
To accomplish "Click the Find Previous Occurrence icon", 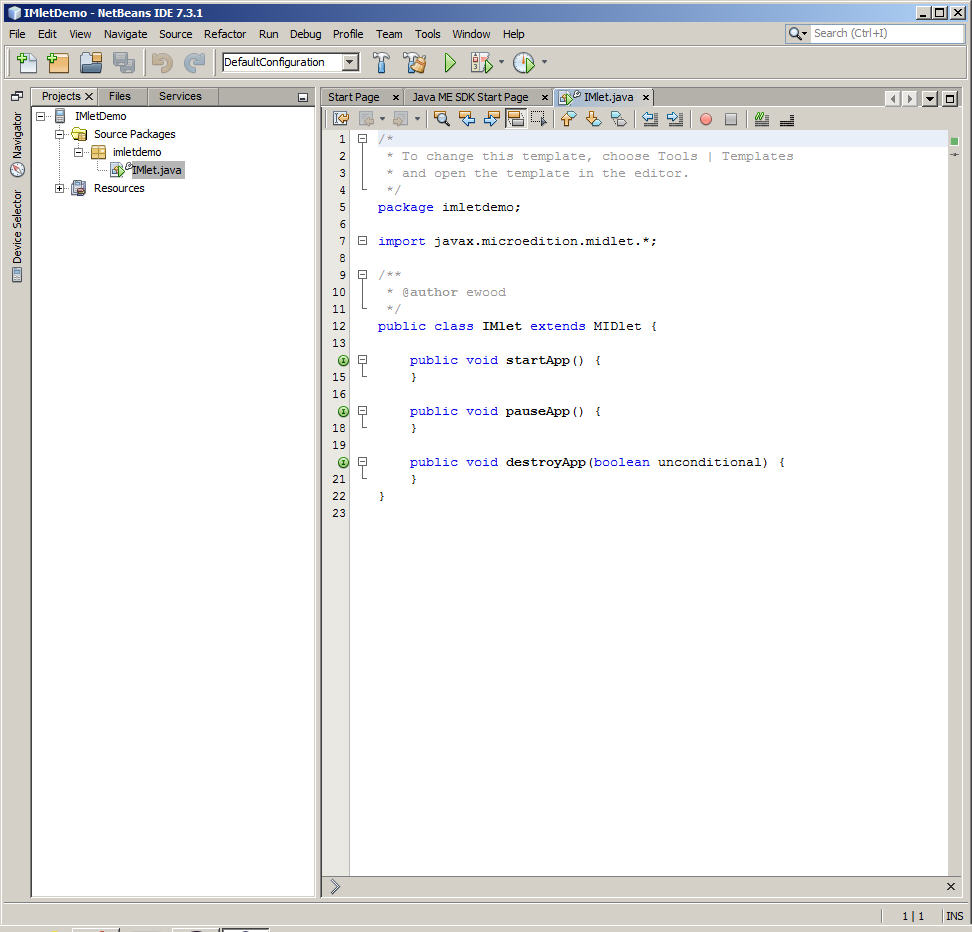I will 467,118.
